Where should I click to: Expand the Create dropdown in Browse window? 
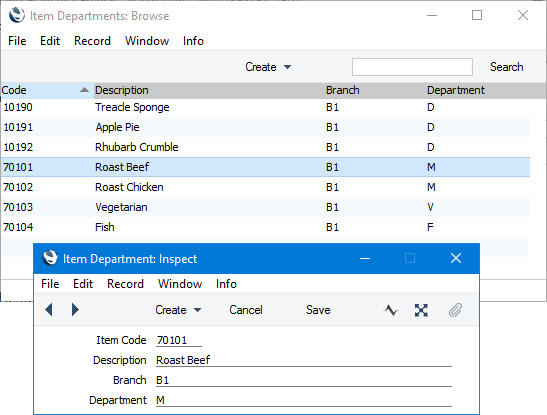tap(268, 67)
